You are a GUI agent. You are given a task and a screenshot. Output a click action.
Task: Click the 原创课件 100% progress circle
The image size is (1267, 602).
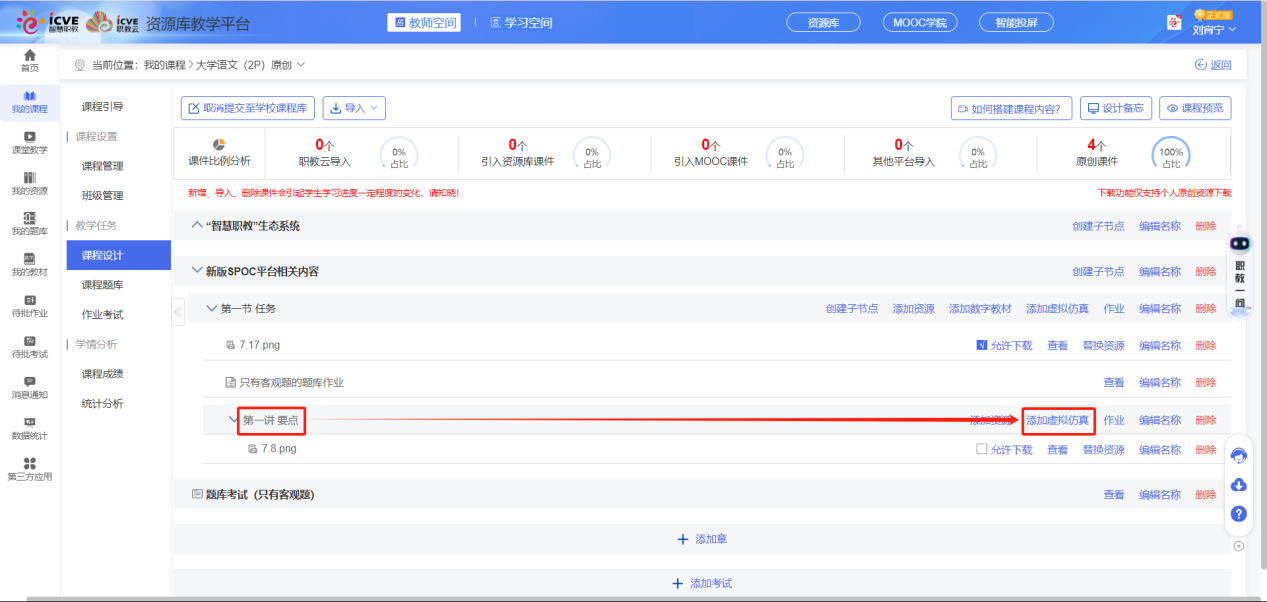click(1171, 154)
